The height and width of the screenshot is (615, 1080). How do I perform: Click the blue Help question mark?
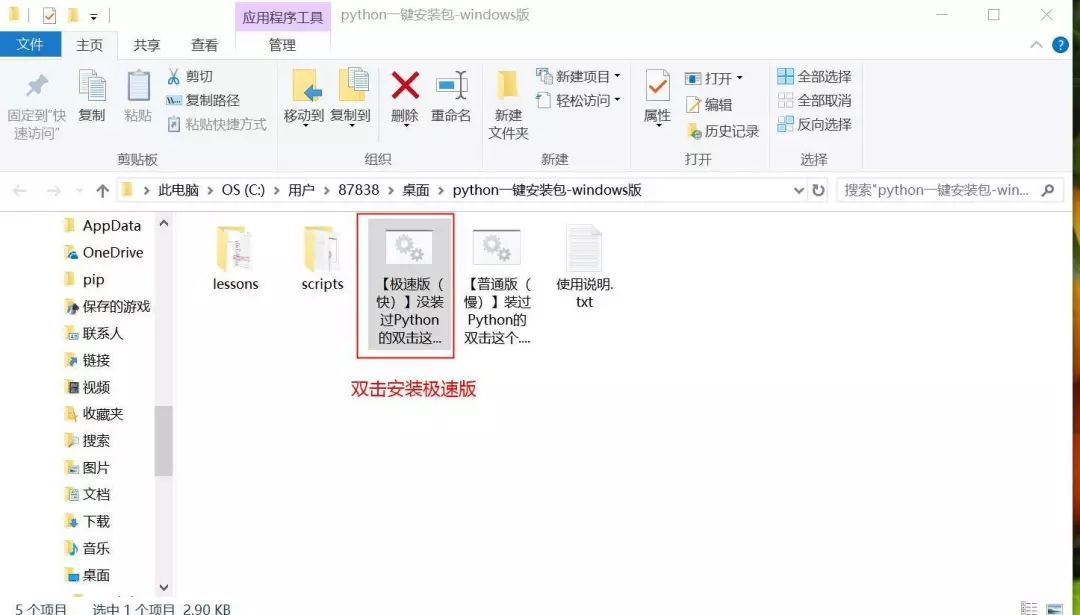[x=1061, y=45]
